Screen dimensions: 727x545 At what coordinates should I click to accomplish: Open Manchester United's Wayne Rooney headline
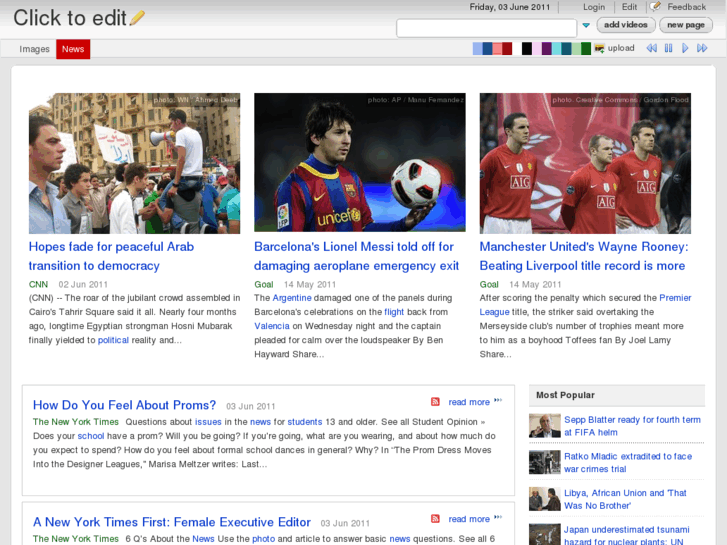(584, 256)
